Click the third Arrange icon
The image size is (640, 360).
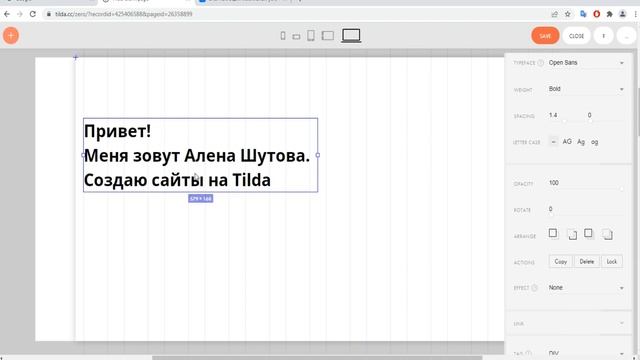tap(588, 233)
